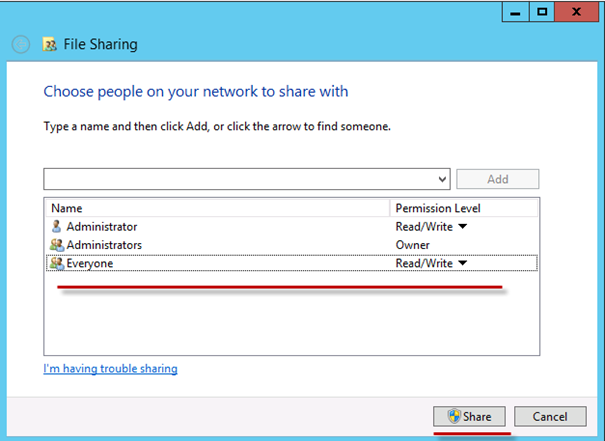The height and width of the screenshot is (441, 605).
Task: Open Everyone's Read/Write permission dropdown
Action: tap(462, 264)
